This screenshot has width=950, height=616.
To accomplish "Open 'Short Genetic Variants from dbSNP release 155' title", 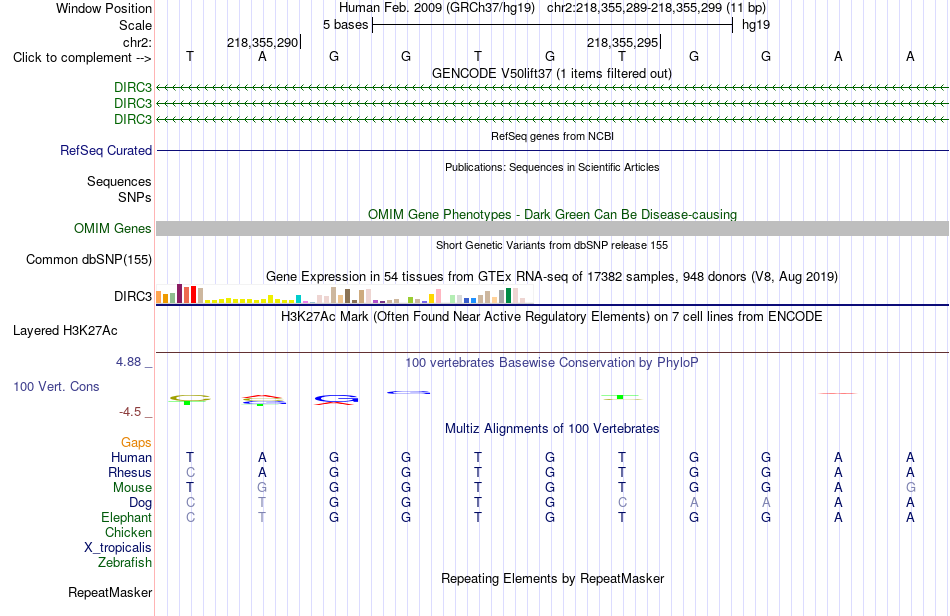I will point(552,245).
